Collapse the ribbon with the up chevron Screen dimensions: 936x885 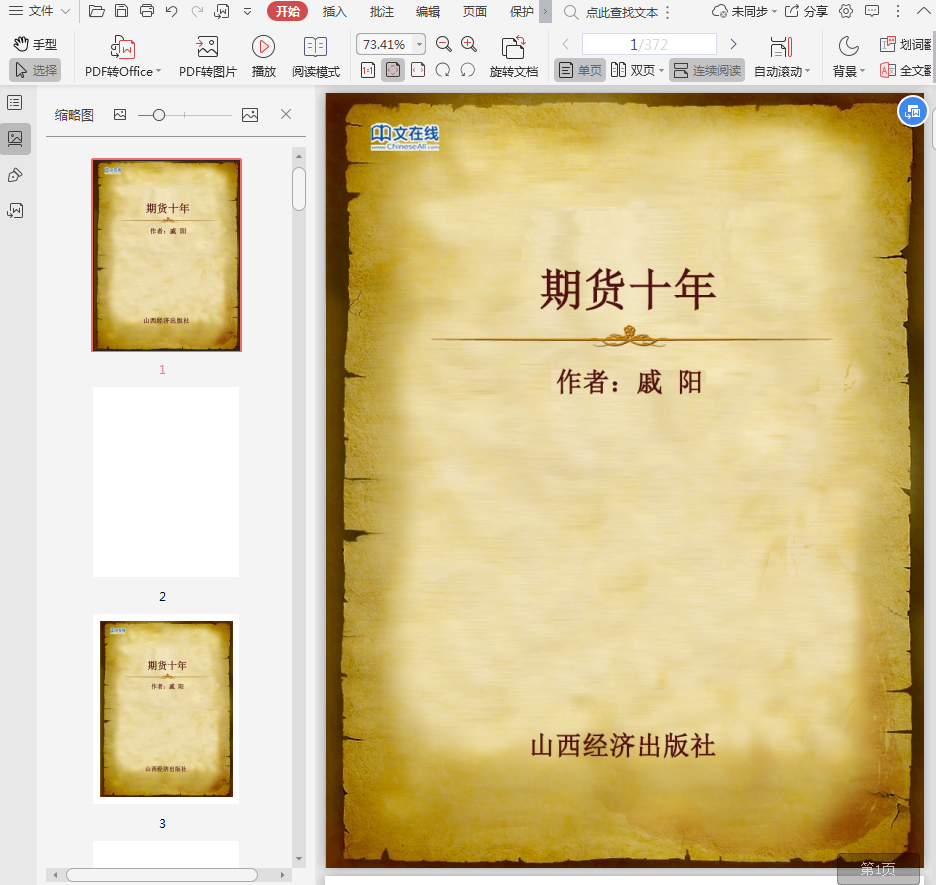[923, 11]
